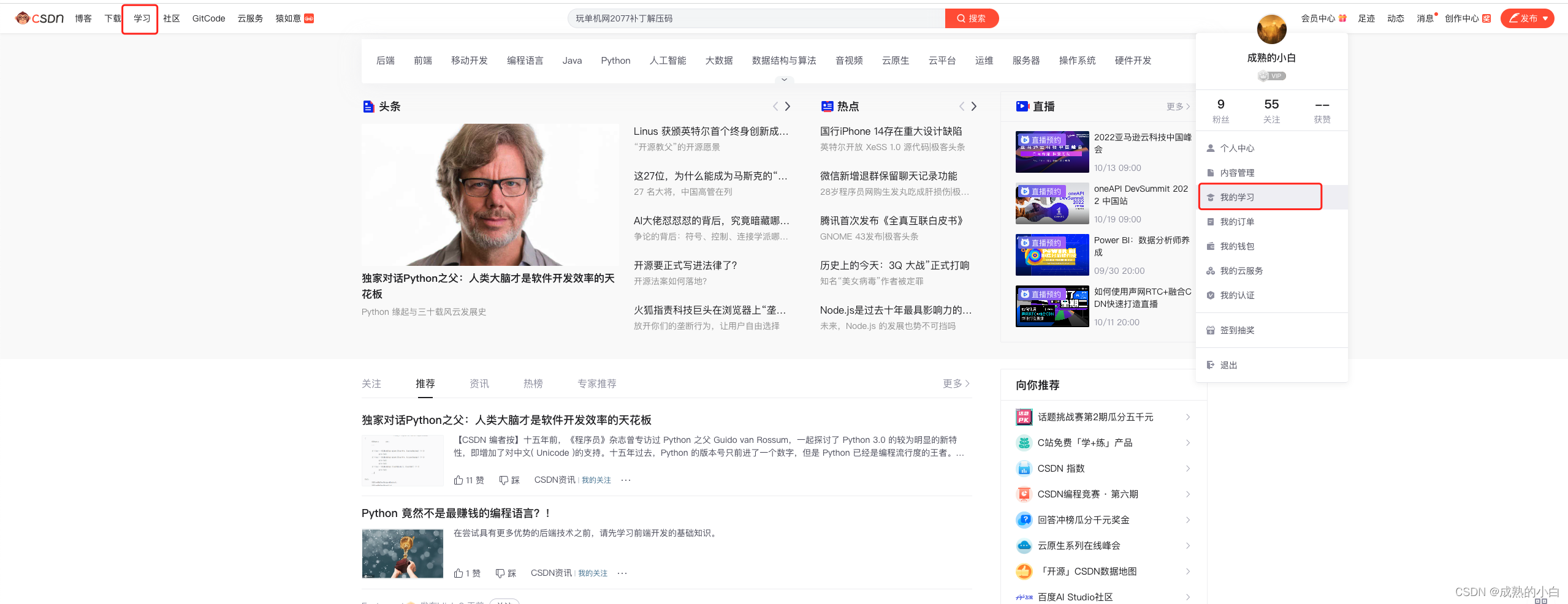Select the Python category

[x=615, y=61]
